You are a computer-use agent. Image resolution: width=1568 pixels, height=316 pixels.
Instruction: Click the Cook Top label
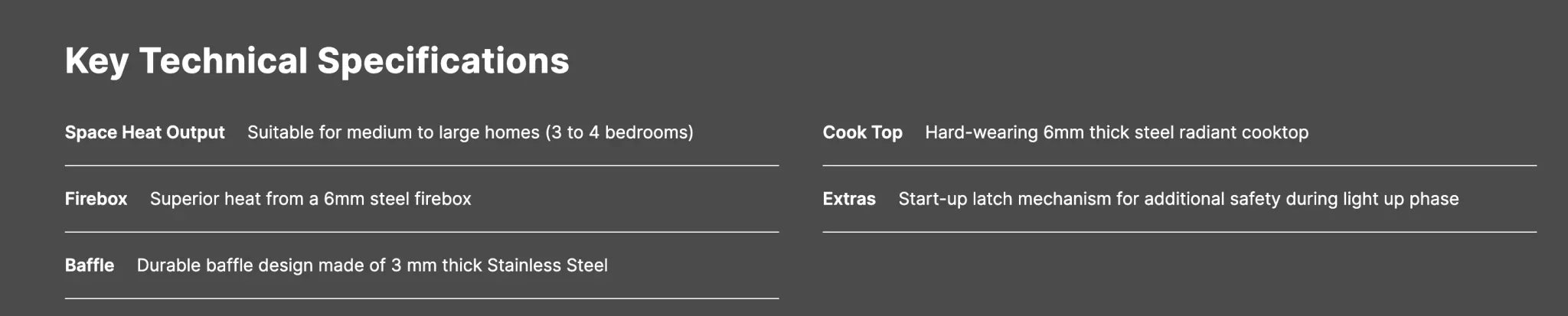[862, 132]
